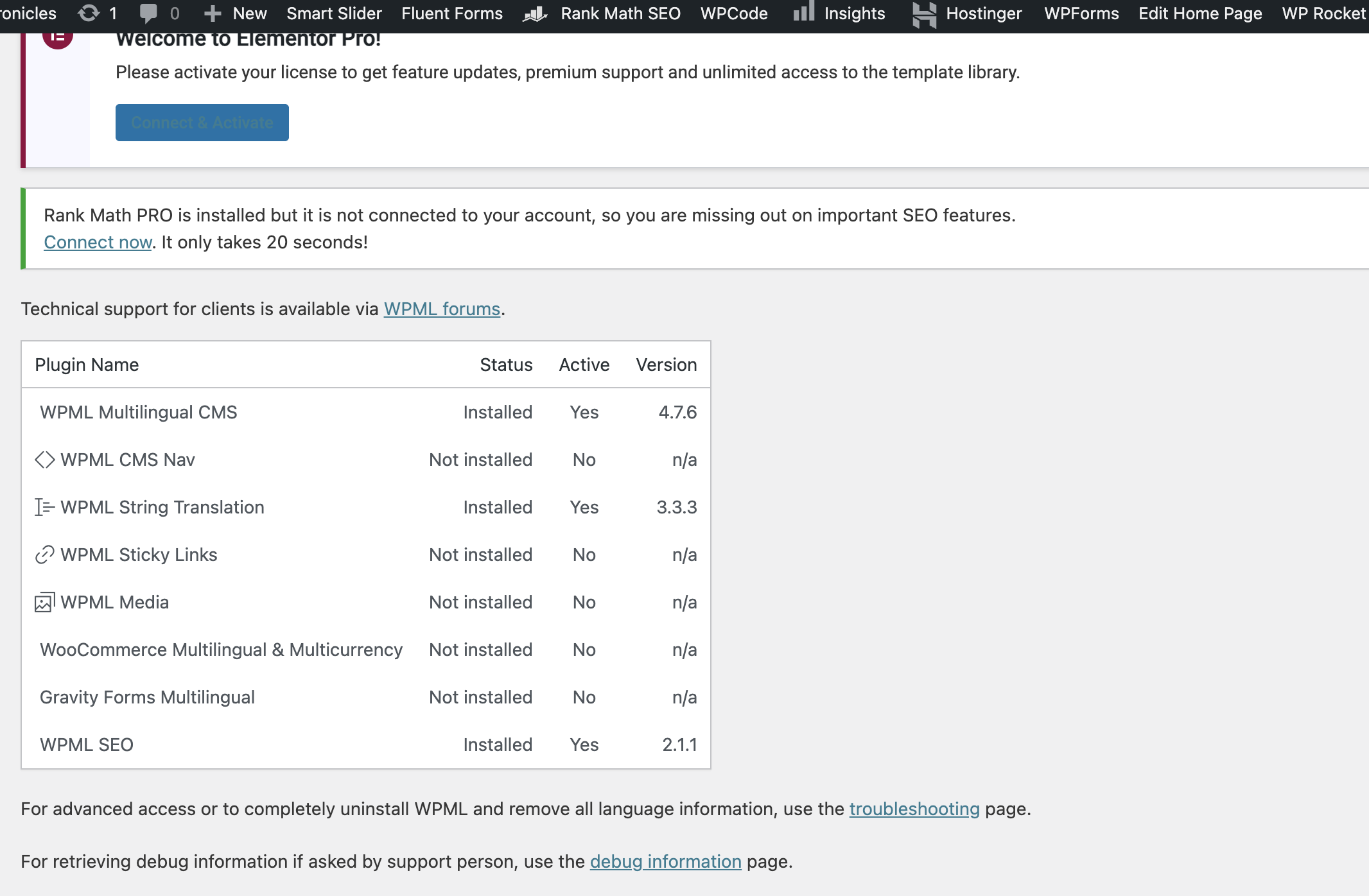Open WPForms admin bar menu
The image size is (1369, 896).
(1081, 13)
